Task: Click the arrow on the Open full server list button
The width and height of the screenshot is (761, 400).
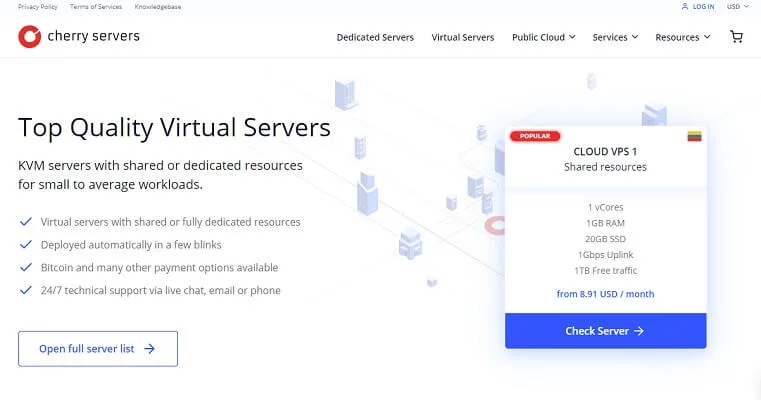Action: (149, 349)
